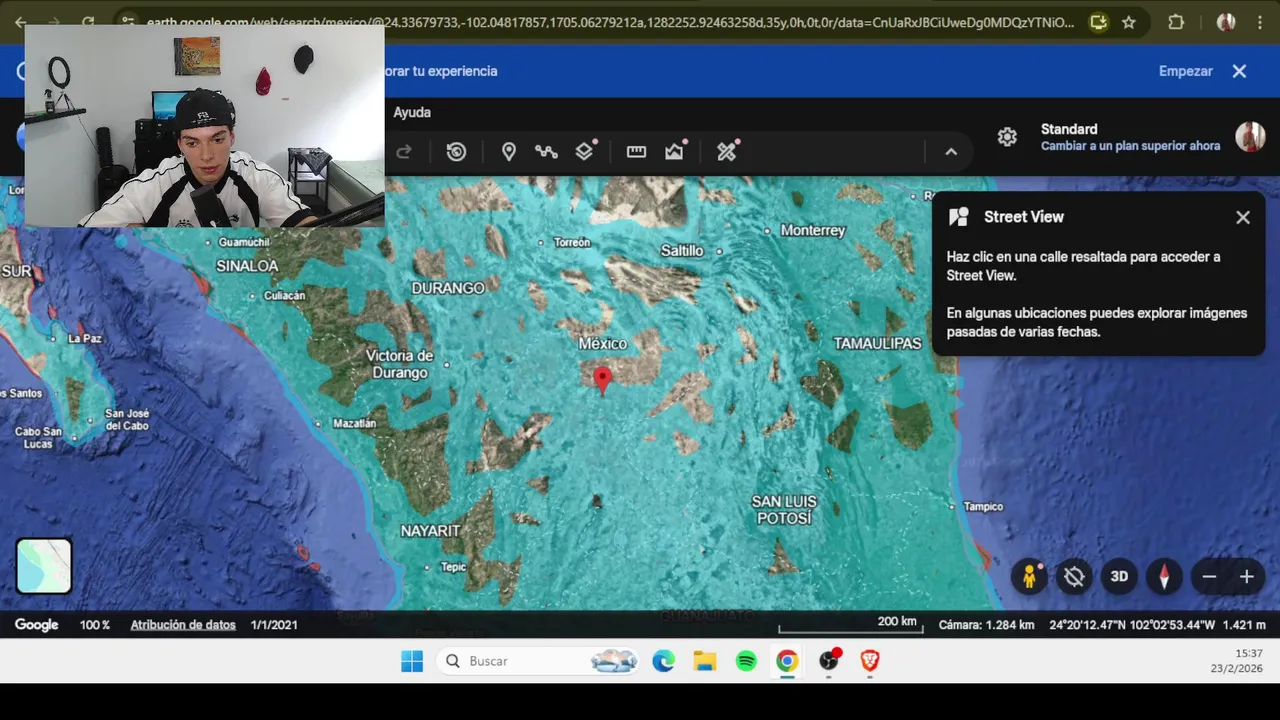Open the Google account profile picture
The image size is (1280, 720).
pos(1250,137)
